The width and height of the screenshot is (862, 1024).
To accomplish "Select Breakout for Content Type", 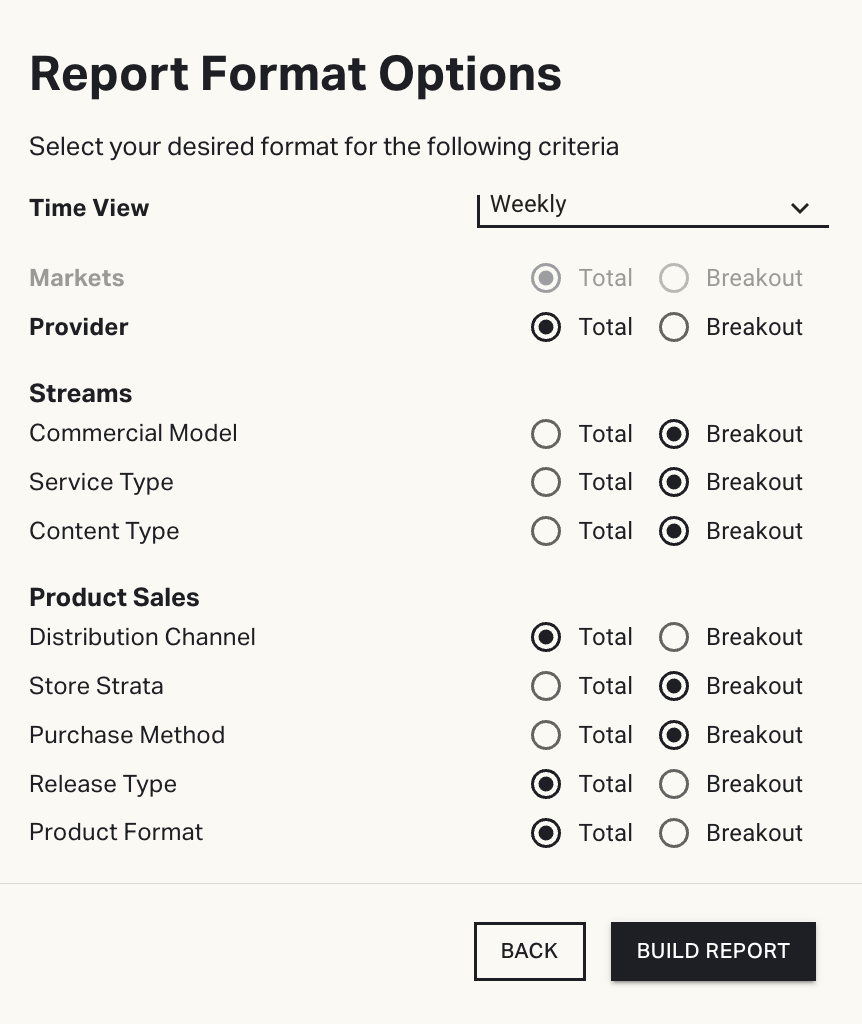I will pos(674,532).
